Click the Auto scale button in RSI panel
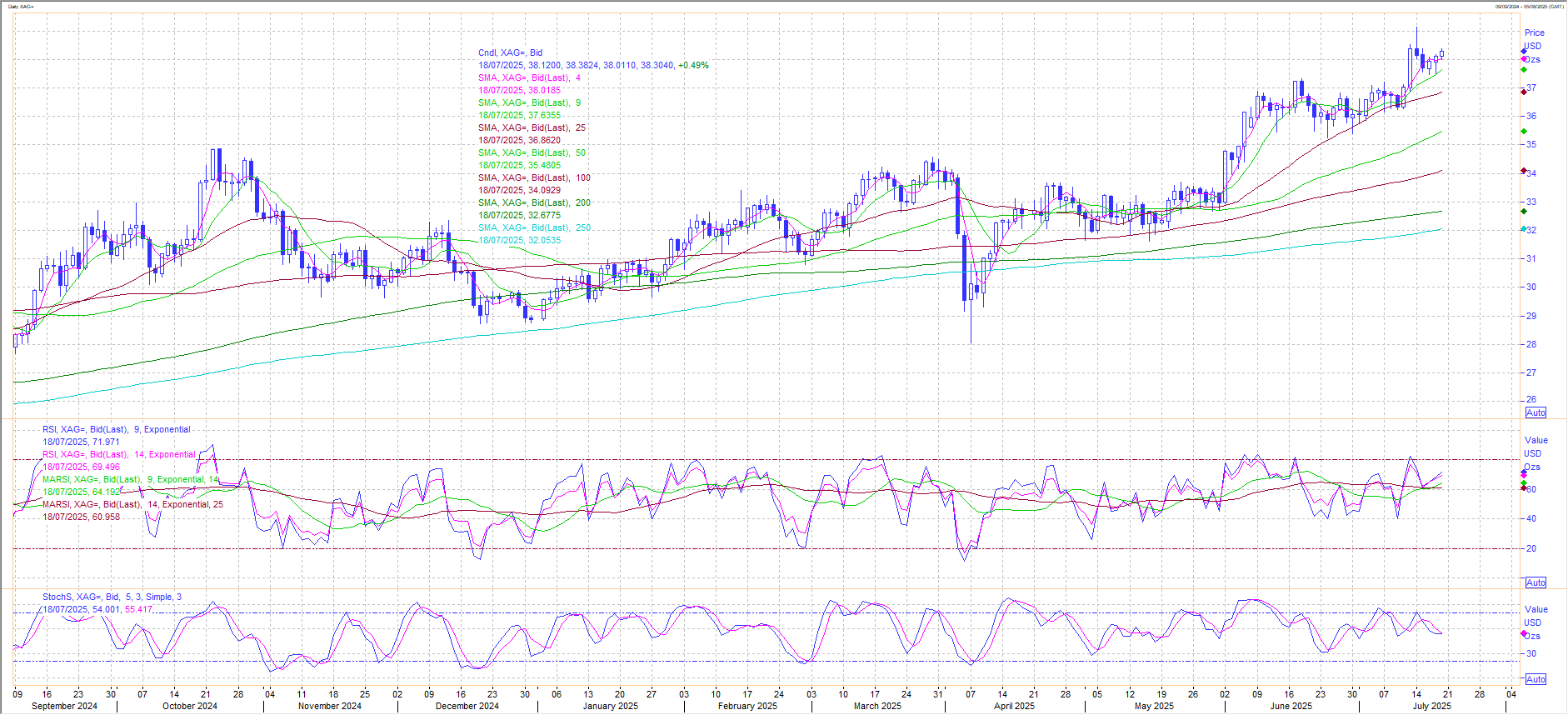Image resolution: width=1568 pixels, height=715 pixels. point(1536,582)
